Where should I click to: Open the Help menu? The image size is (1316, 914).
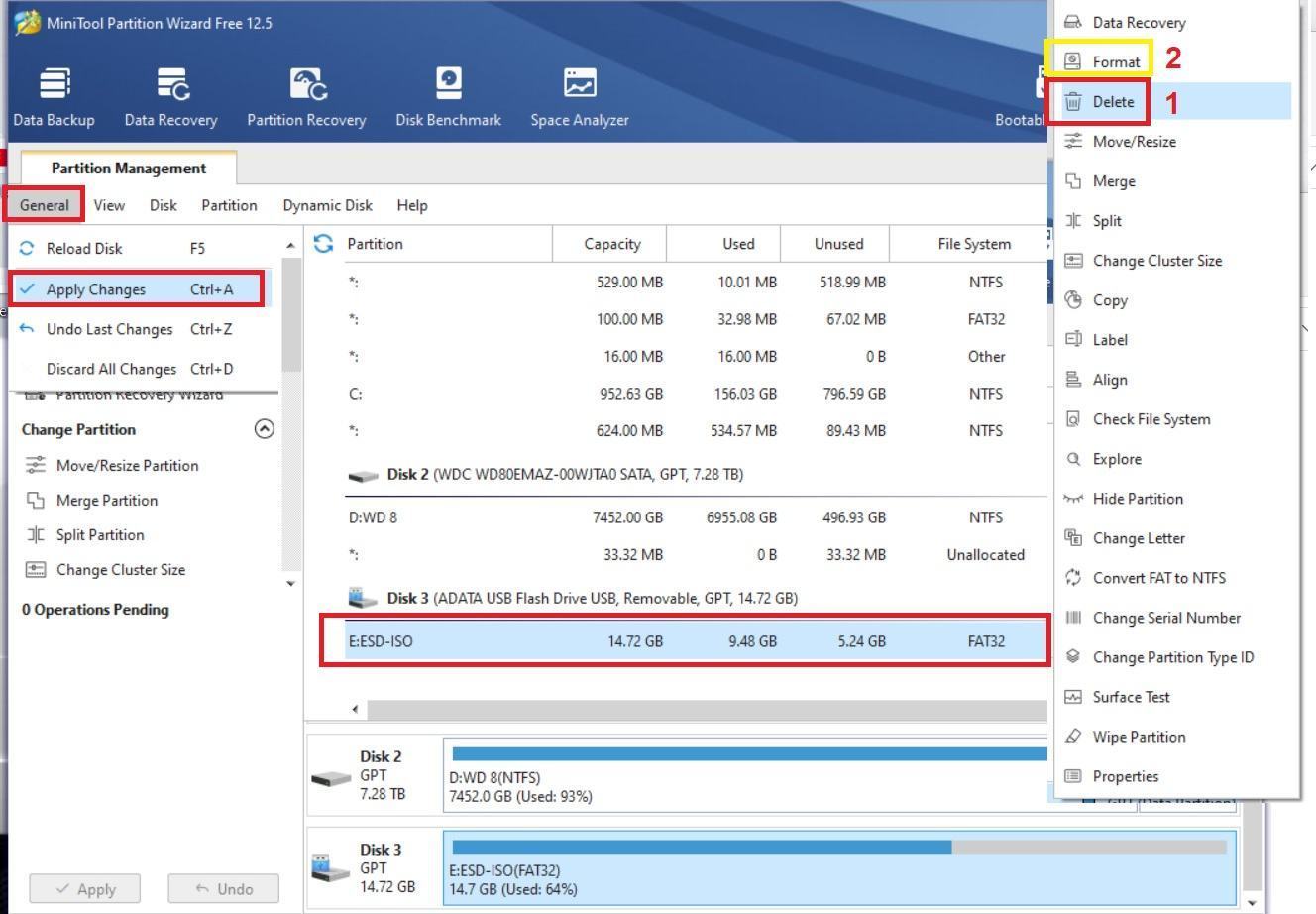coord(412,205)
